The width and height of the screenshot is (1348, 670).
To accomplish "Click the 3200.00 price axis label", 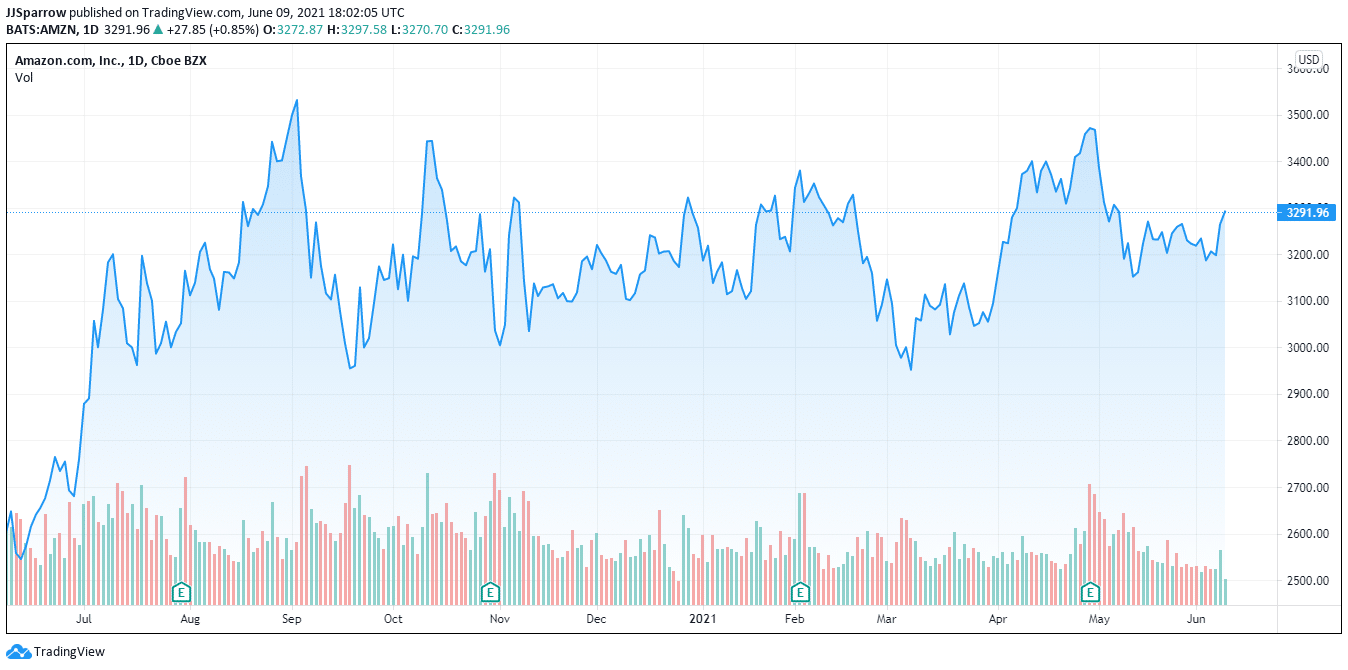I will coord(1307,255).
